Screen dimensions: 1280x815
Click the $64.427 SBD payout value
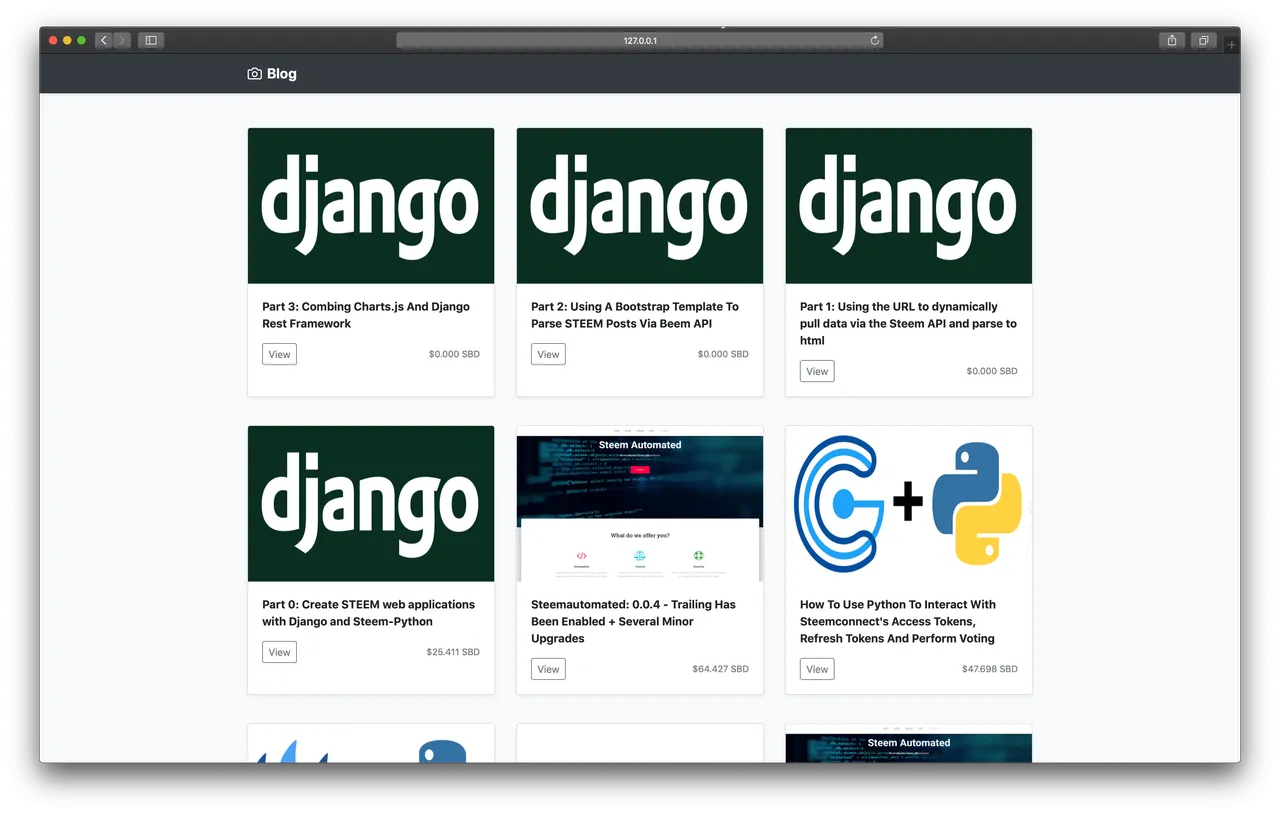point(720,669)
